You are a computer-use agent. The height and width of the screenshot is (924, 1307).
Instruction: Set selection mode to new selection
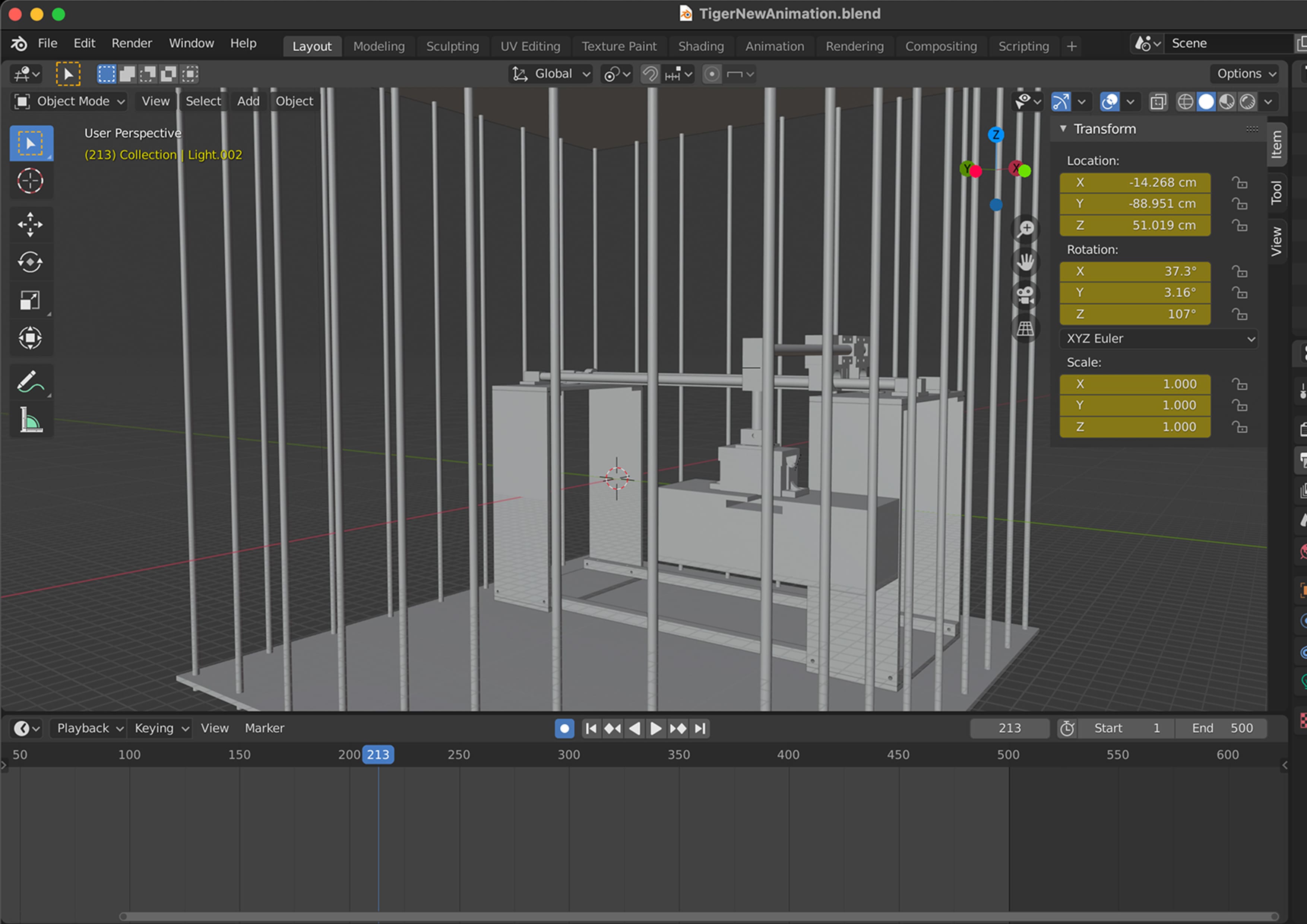click(107, 74)
